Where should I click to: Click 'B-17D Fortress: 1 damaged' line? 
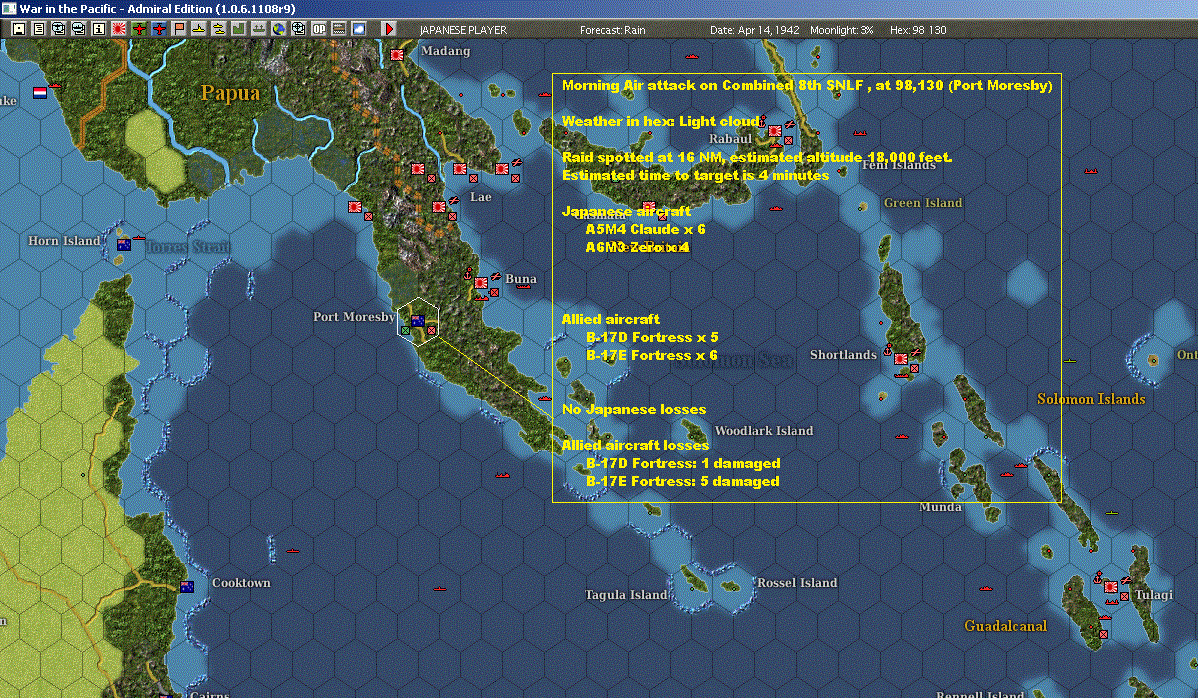(x=683, y=464)
